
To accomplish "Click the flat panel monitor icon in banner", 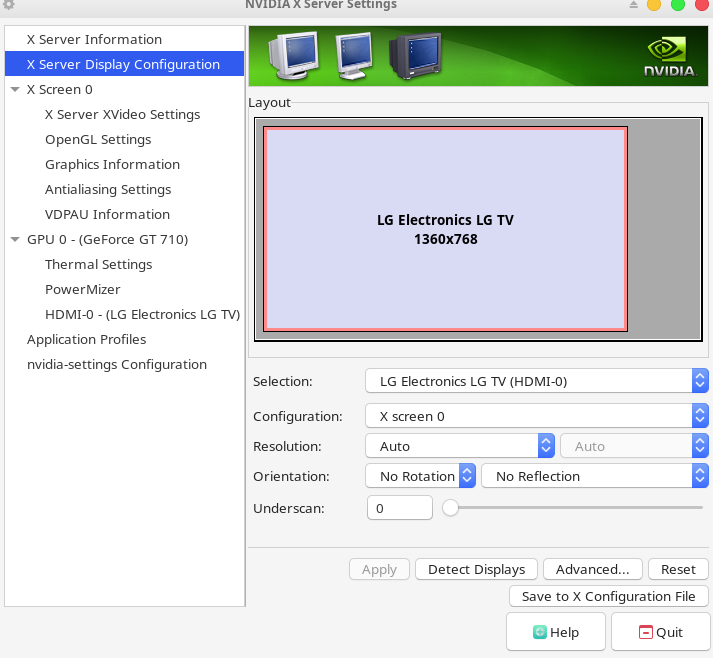I will coord(354,55).
